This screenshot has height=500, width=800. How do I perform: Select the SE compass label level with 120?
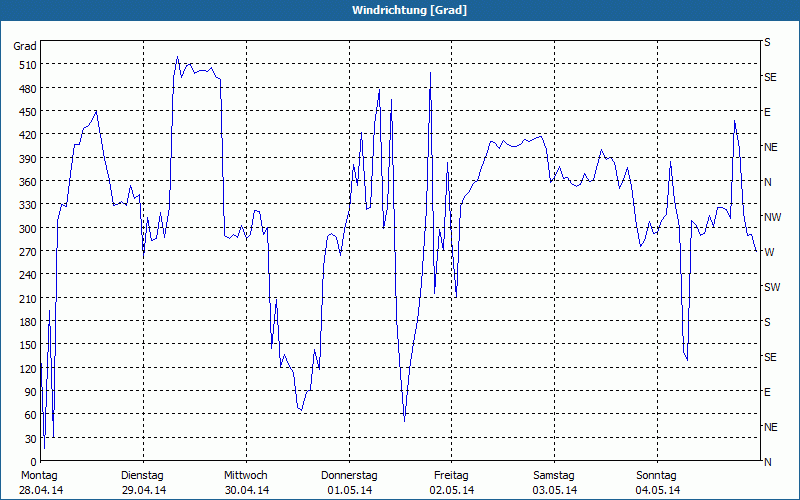770,357
